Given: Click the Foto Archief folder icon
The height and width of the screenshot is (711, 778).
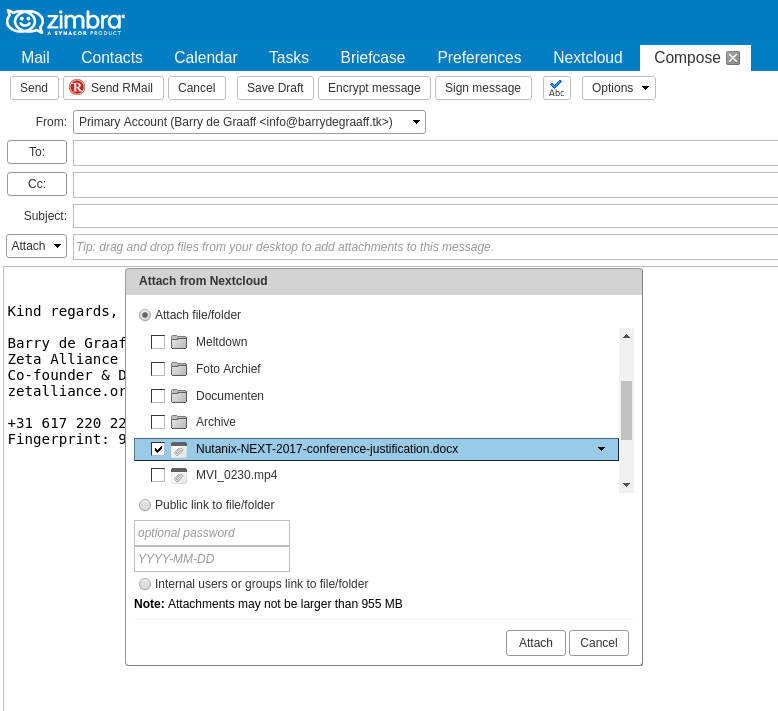Looking at the screenshot, I should point(179,369).
